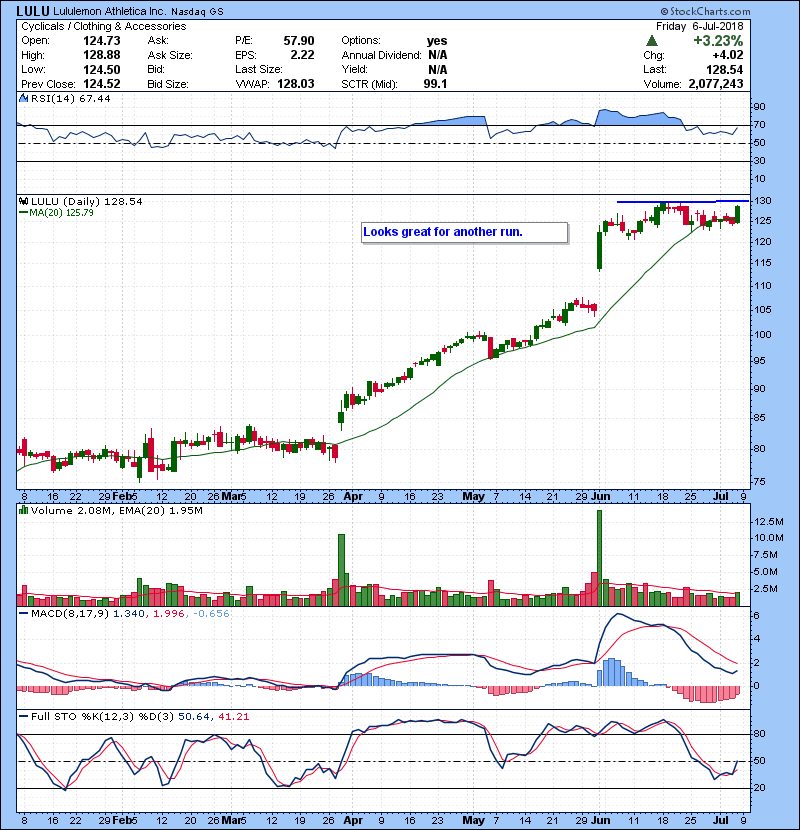Click the Options value yes
The image size is (800, 830).
437,41
